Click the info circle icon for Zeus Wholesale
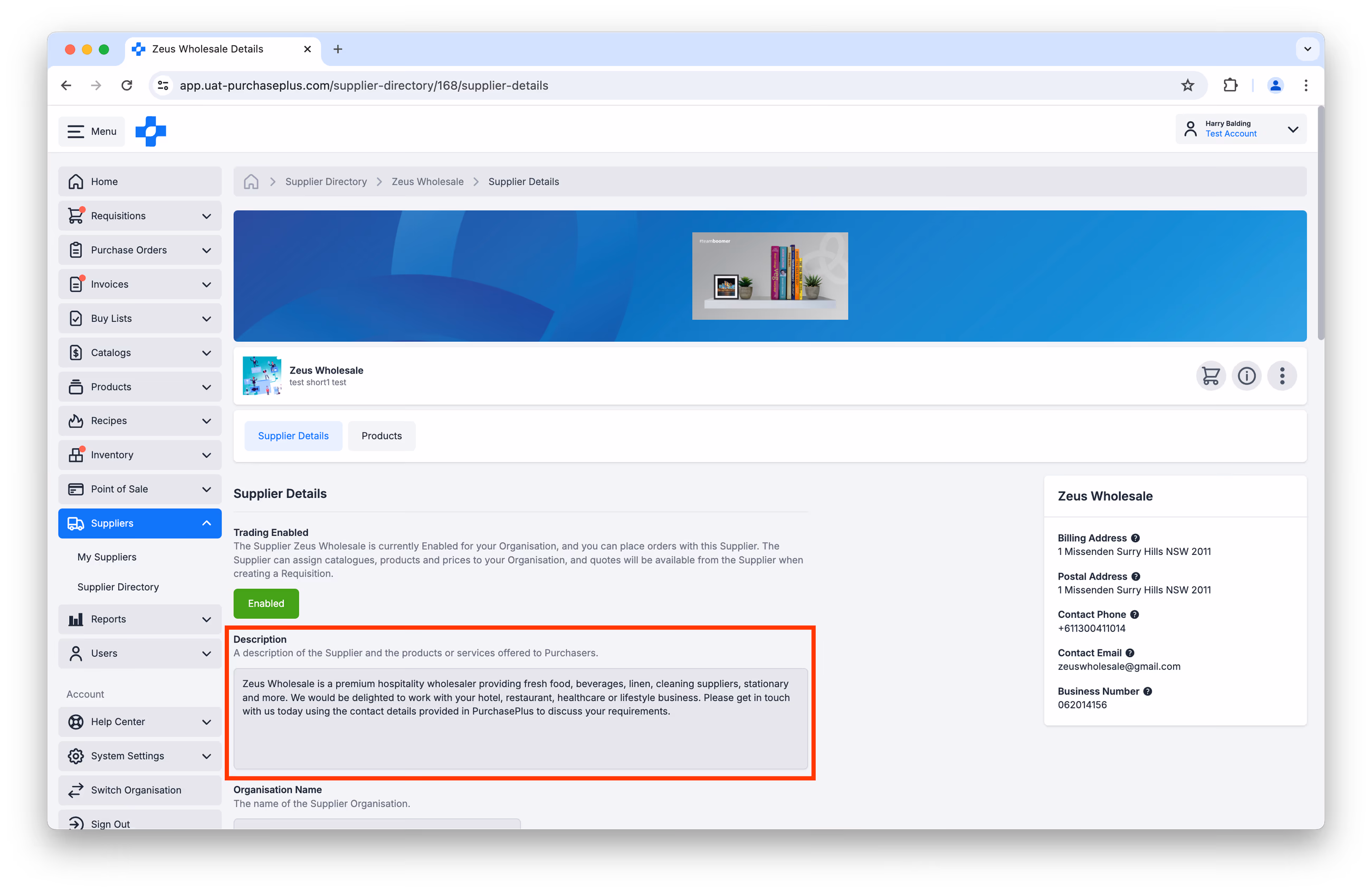This screenshot has width=1372, height=892. click(x=1246, y=376)
